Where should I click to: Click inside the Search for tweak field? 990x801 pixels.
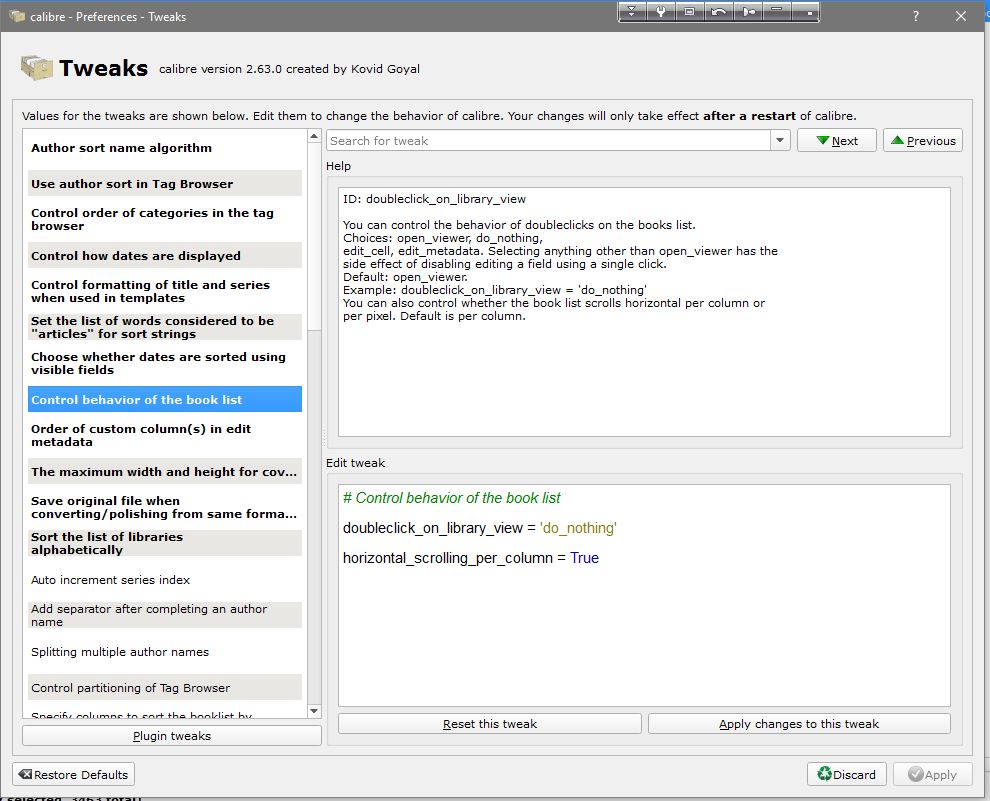click(x=548, y=141)
